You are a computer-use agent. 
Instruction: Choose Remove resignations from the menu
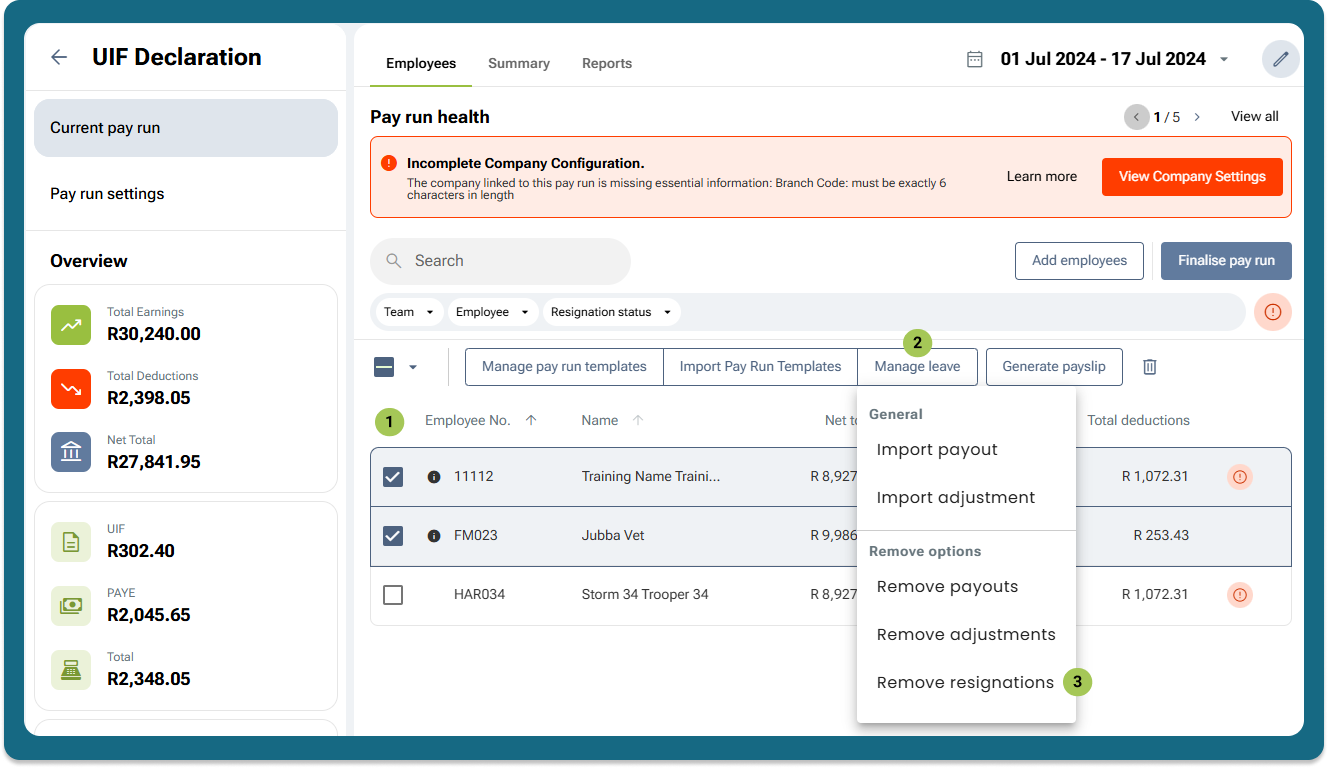coord(964,683)
